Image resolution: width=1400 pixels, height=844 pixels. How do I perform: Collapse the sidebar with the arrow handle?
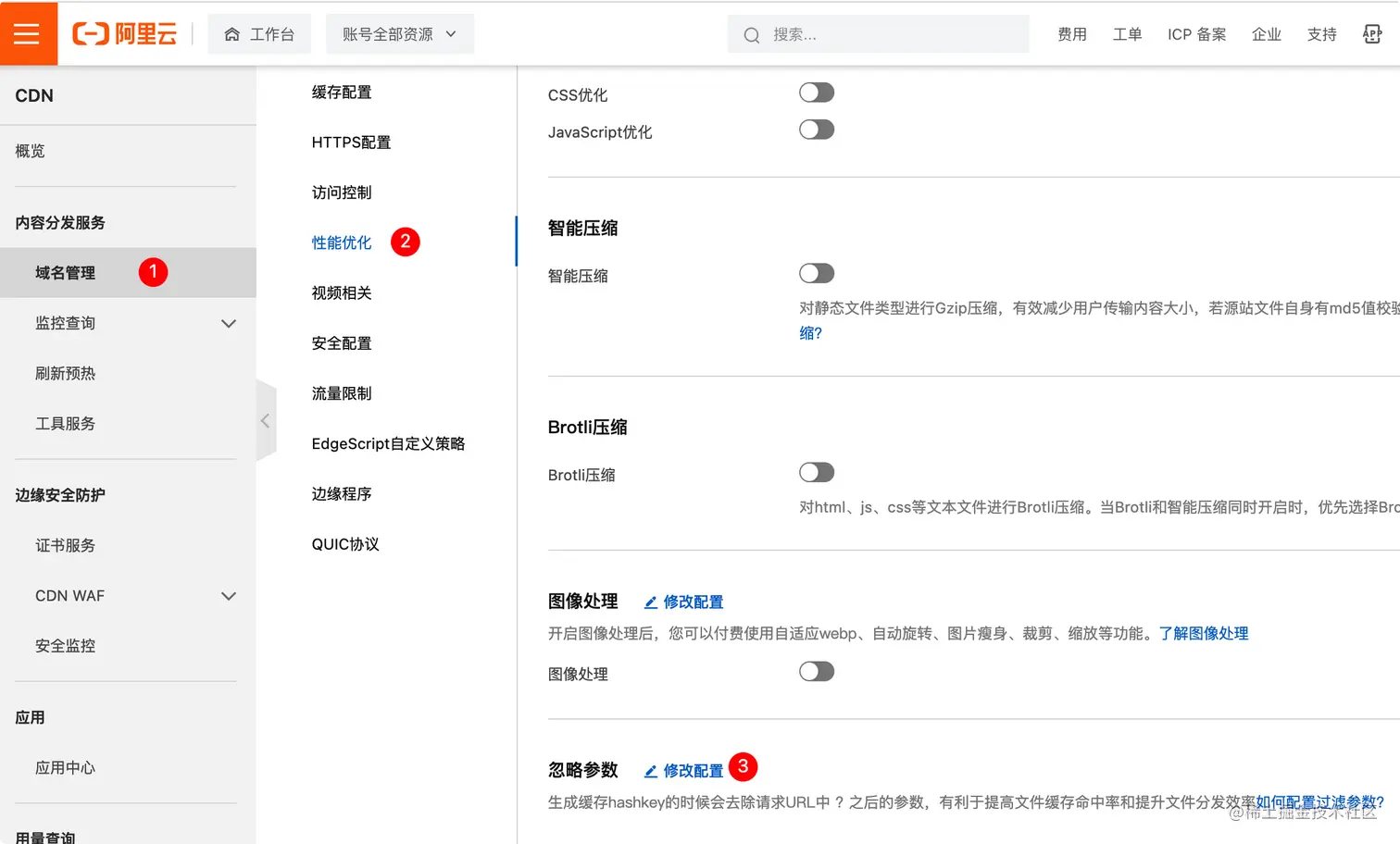(x=266, y=421)
